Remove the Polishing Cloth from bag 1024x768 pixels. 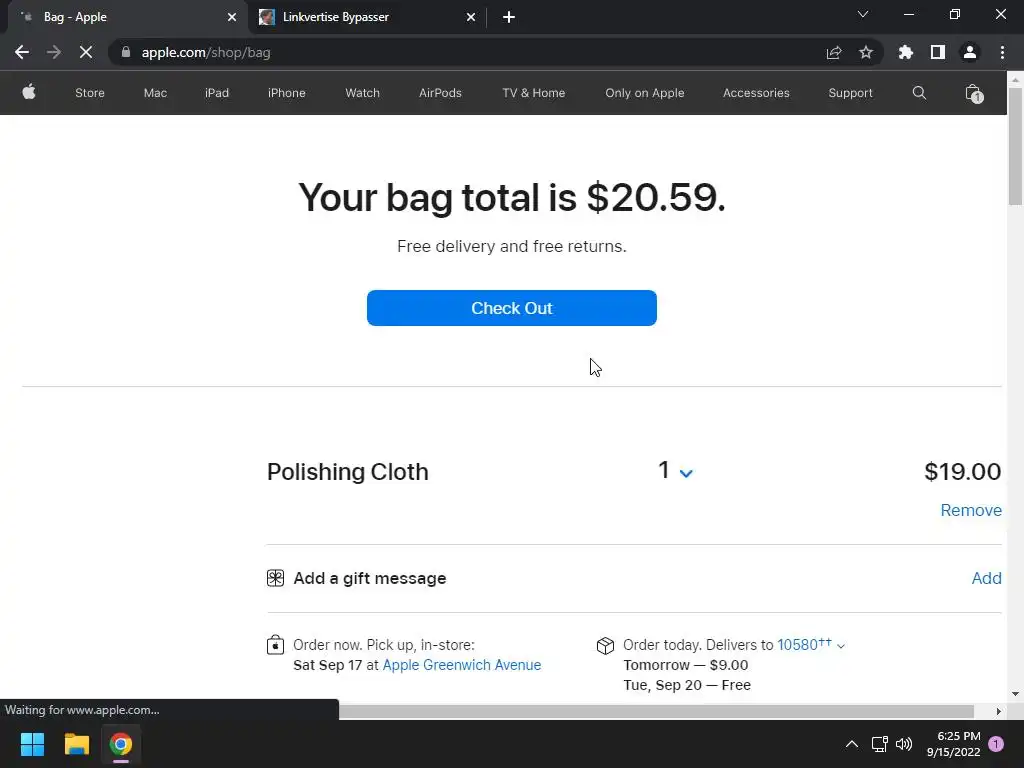click(970, 510)
